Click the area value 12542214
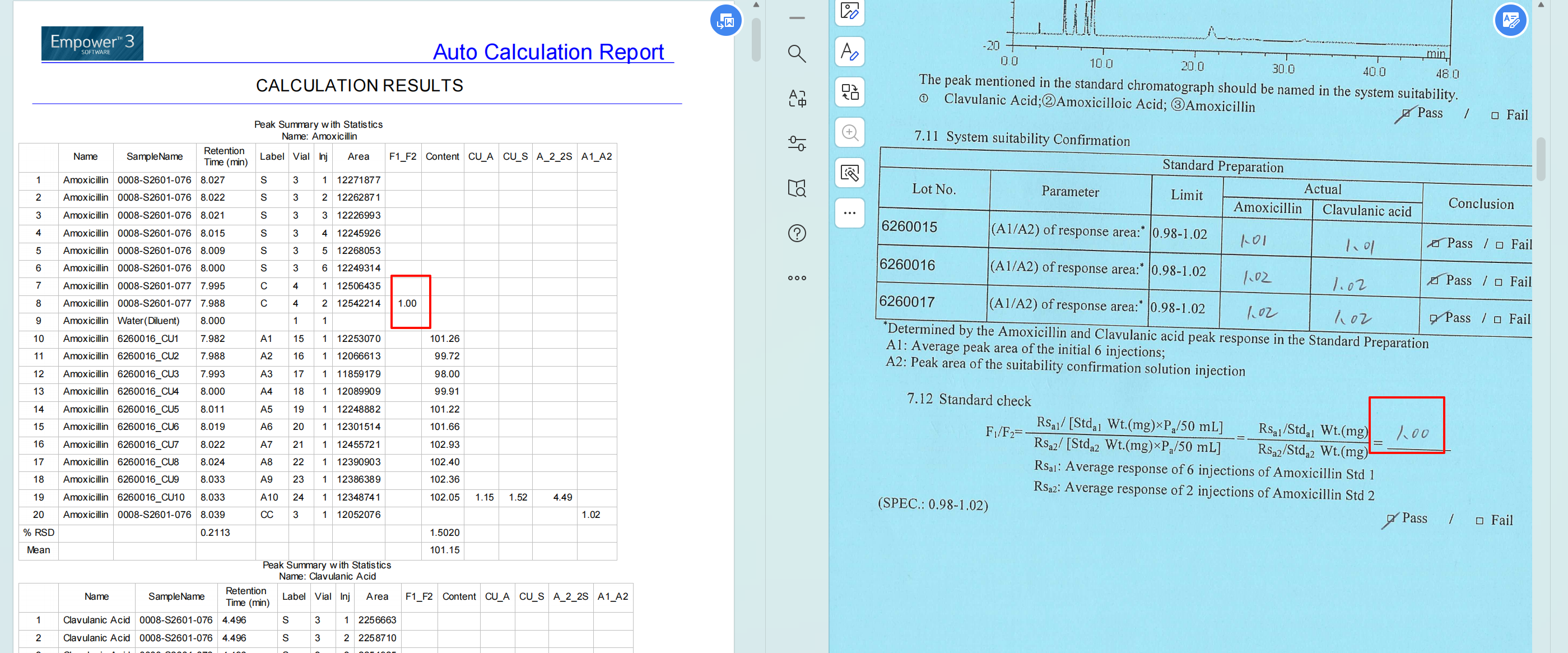Image resolution: width=1568 pixels, height=653 pixels. point(359,303)
